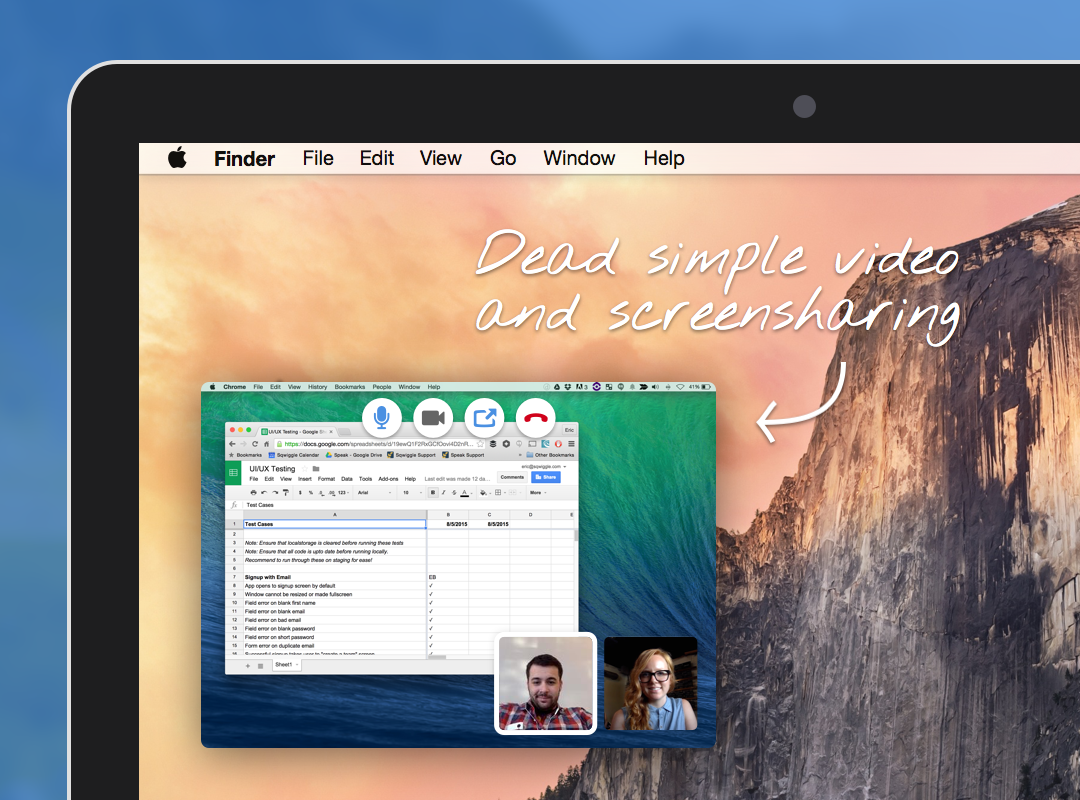The height and width of the screenshot is (800, 1080).
Task: Star the page with the bookmark icon
Action: click(x=480, y=444)
